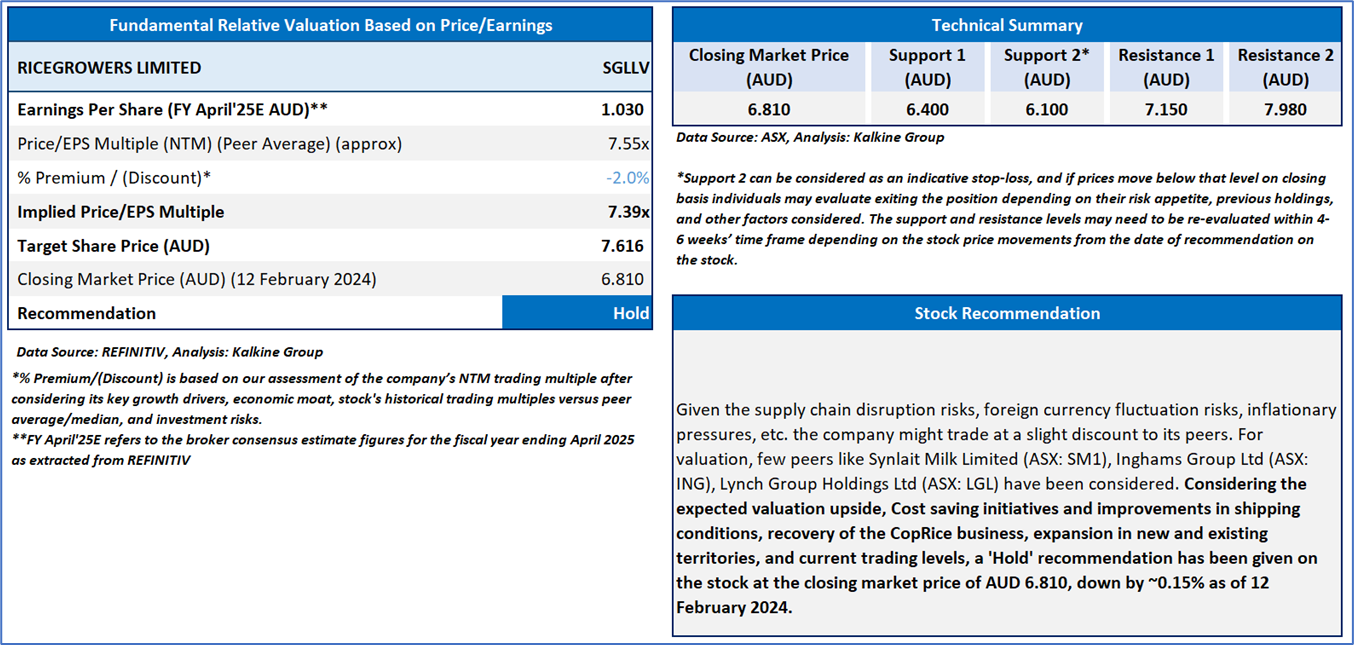Screen dimensions: 1354x645
Task: Select the Support 2 value 6.100
Action: (x=1047, y=110)
